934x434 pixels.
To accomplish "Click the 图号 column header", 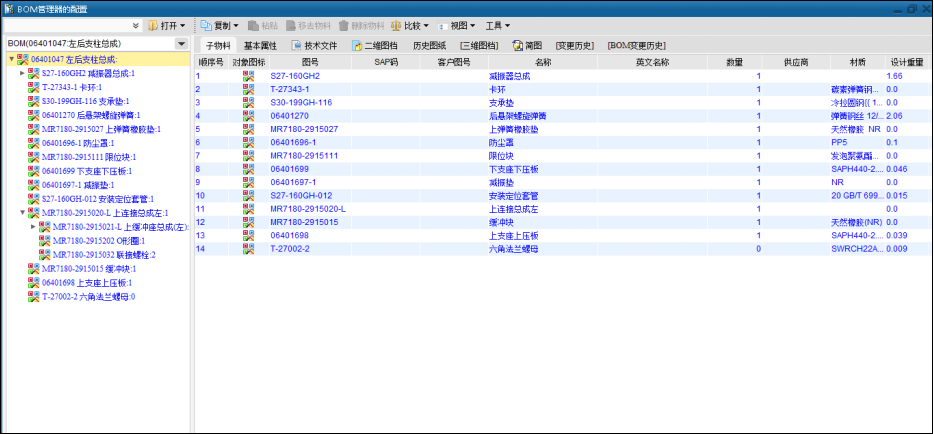I will point(310,62).
